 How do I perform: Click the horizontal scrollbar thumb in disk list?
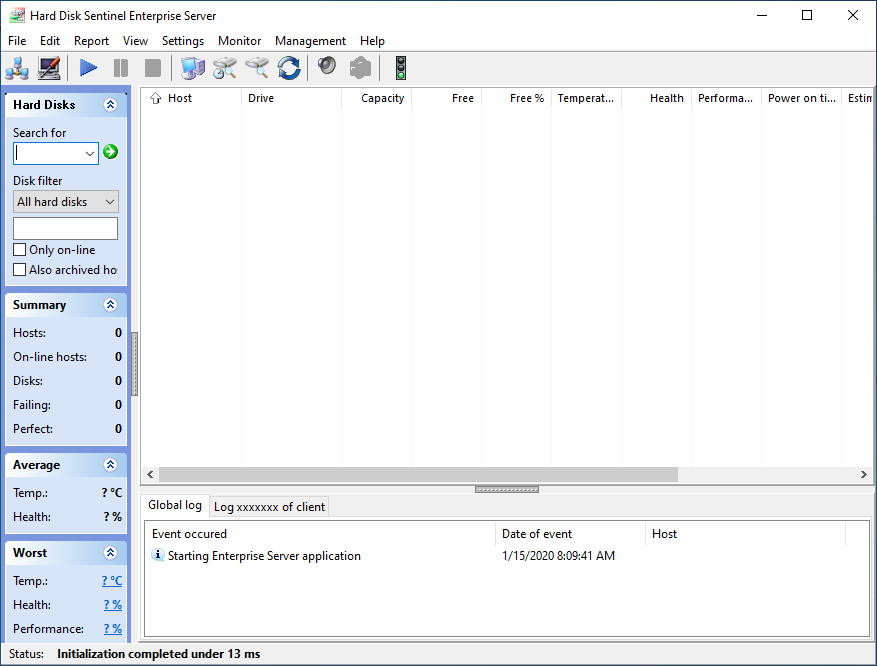(418, 474)
